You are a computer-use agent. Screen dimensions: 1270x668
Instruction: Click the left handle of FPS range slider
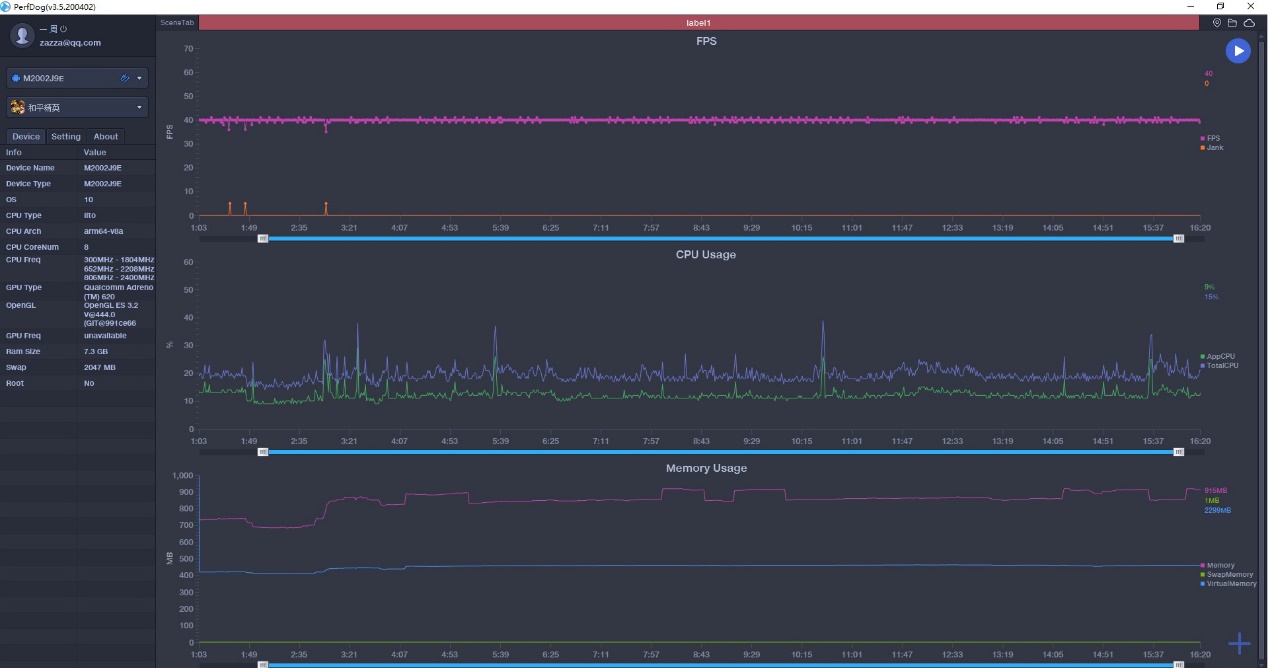(x=263, y=238)
